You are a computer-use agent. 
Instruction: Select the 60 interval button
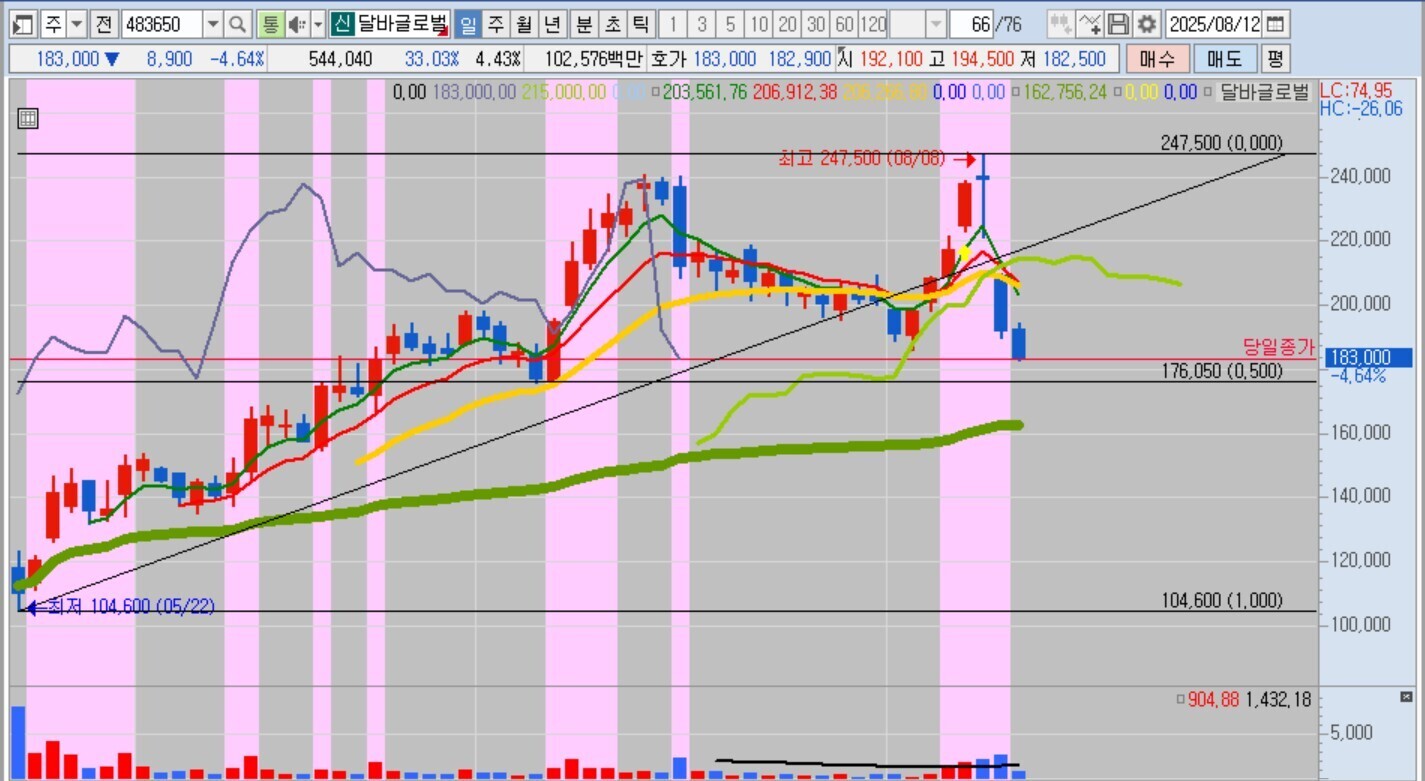coord(845,24)
